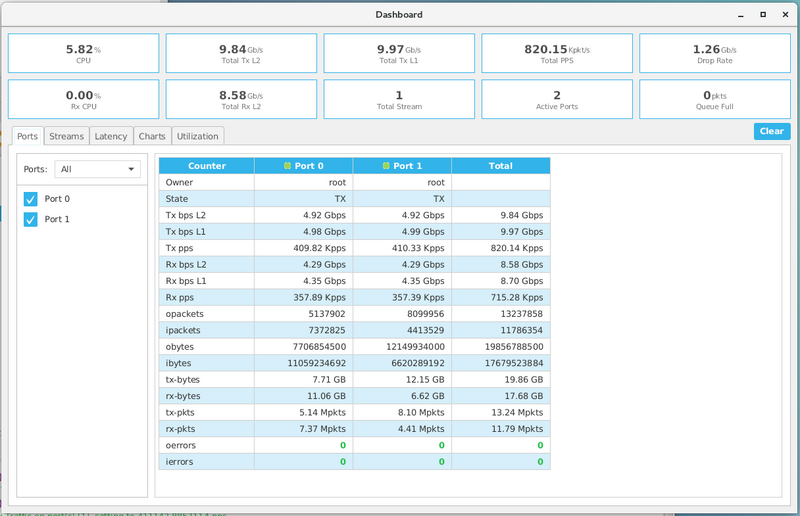Viewport: 800px width, 516px height.
Task: Click the Total column header
Action: (x=500, y=166)
